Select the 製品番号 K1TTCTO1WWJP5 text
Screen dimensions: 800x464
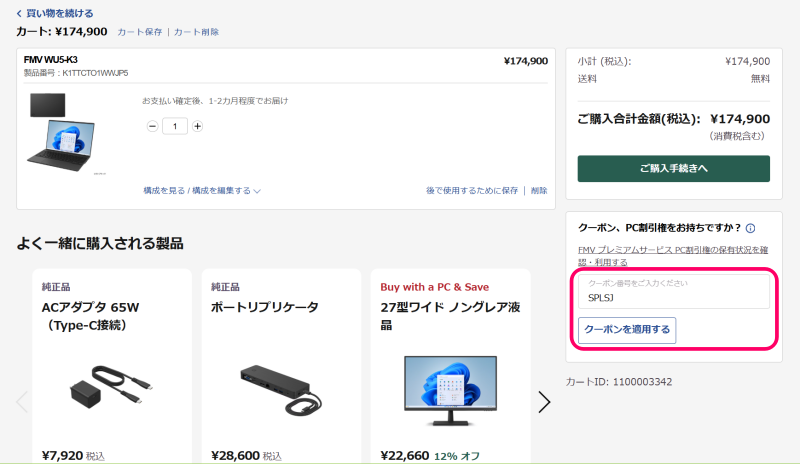pos(76,73)
